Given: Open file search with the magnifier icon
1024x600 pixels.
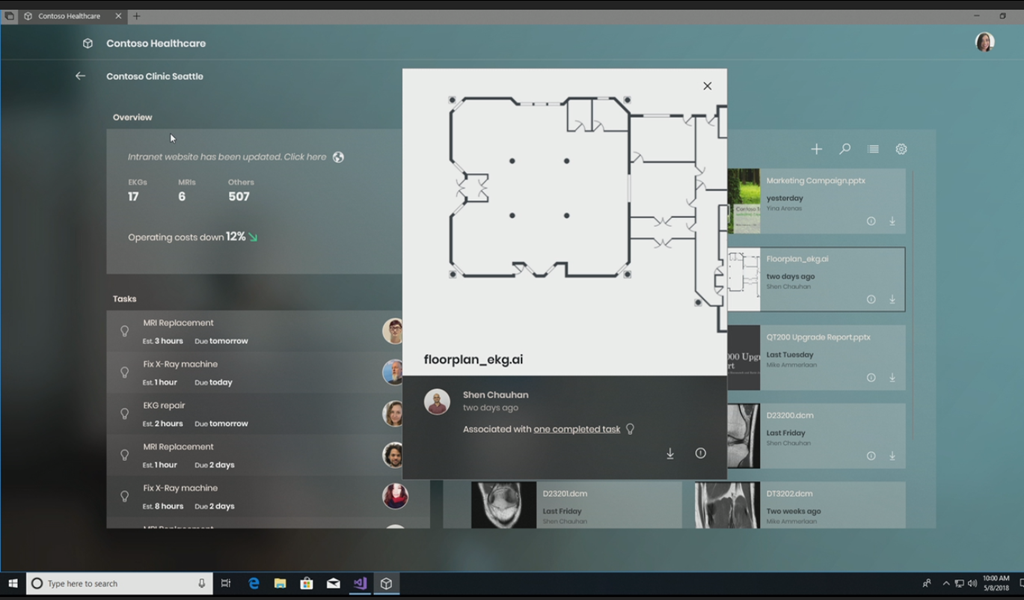Looking at the screenshot, I should (x=844, y=149).
